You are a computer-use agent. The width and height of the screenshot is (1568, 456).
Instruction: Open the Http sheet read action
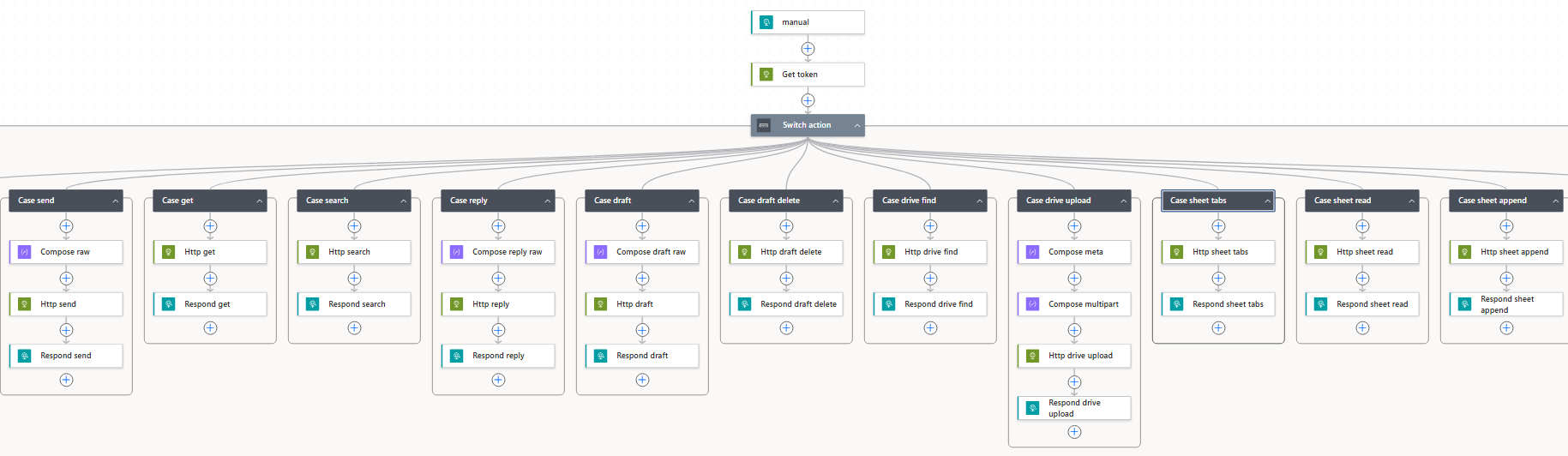click(x=1362, y=252)
